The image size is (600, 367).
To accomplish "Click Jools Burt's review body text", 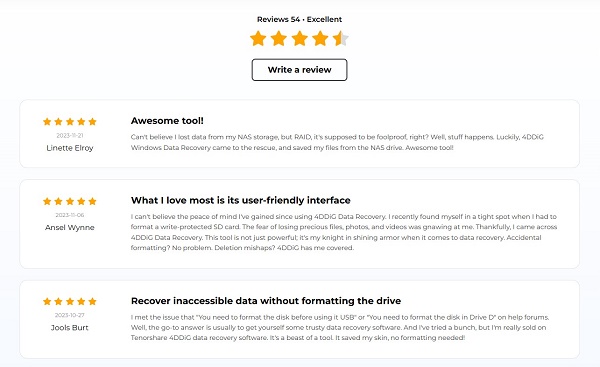I will click(340, 328).
